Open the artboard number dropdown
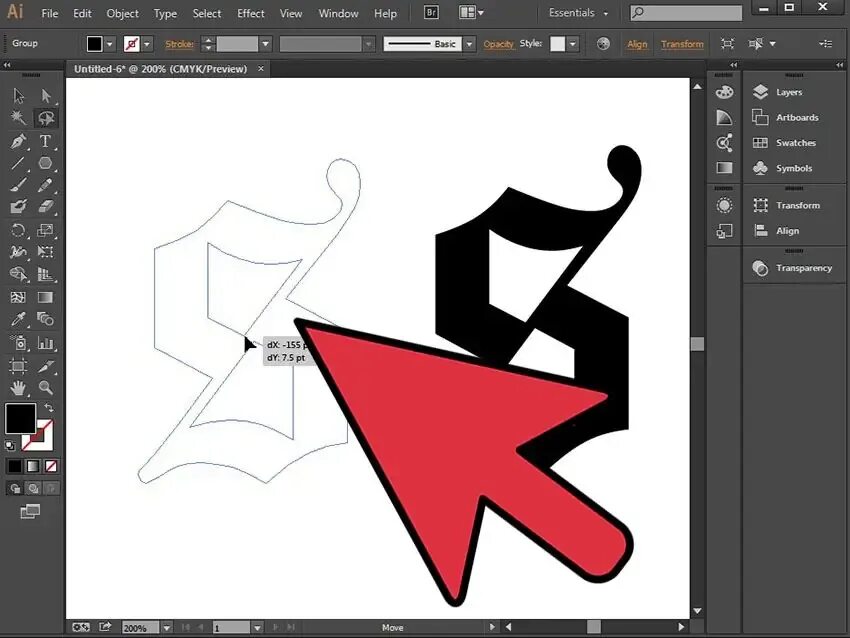The width and height of the screenshot is (850, 638). click(x=257, y=628)
